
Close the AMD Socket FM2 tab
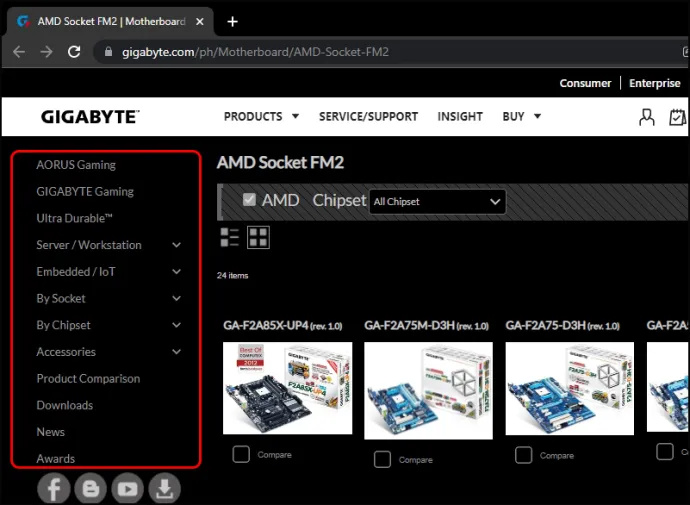(200, 22)
